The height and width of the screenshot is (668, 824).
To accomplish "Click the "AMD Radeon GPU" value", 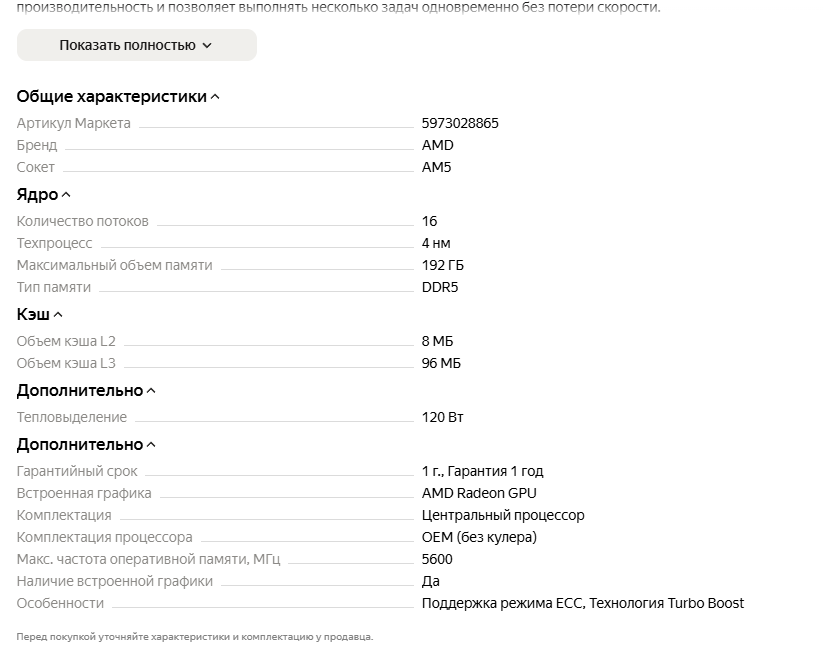I will click(479, 493).
